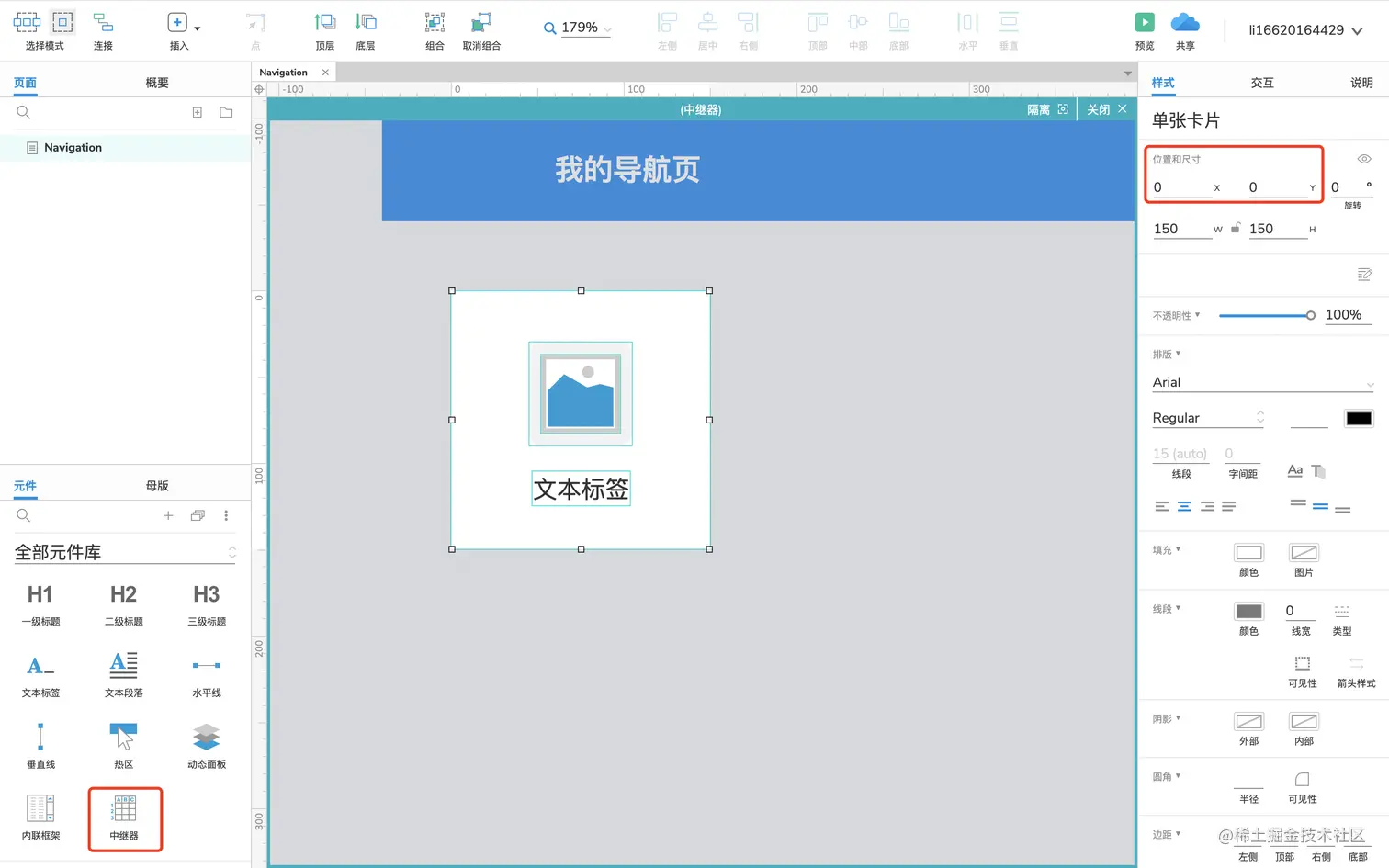The image size is (1389, 868).
Task: Toggle widget visibility eye icon
Action: (1364, 159)
